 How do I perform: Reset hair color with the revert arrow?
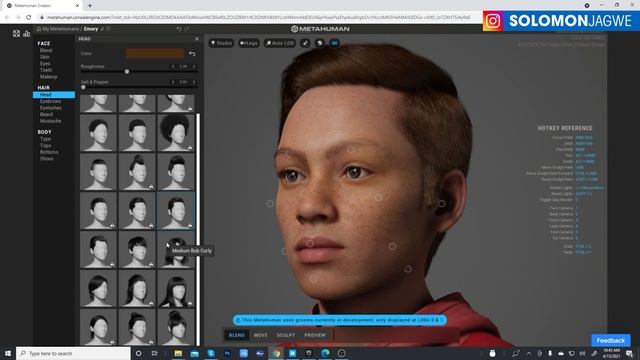192,53
